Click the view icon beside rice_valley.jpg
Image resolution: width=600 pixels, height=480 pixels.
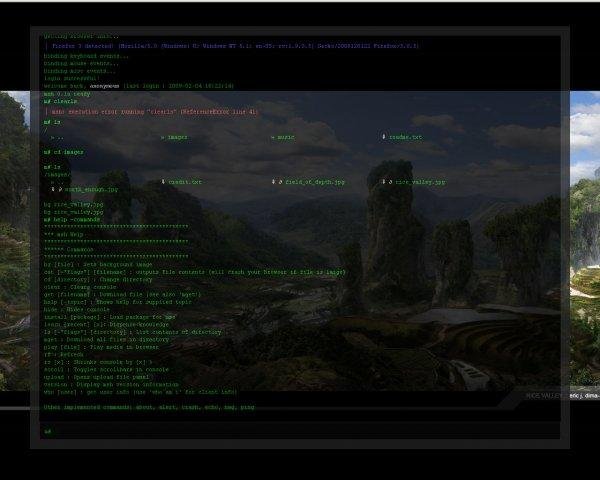click(390, 182)
